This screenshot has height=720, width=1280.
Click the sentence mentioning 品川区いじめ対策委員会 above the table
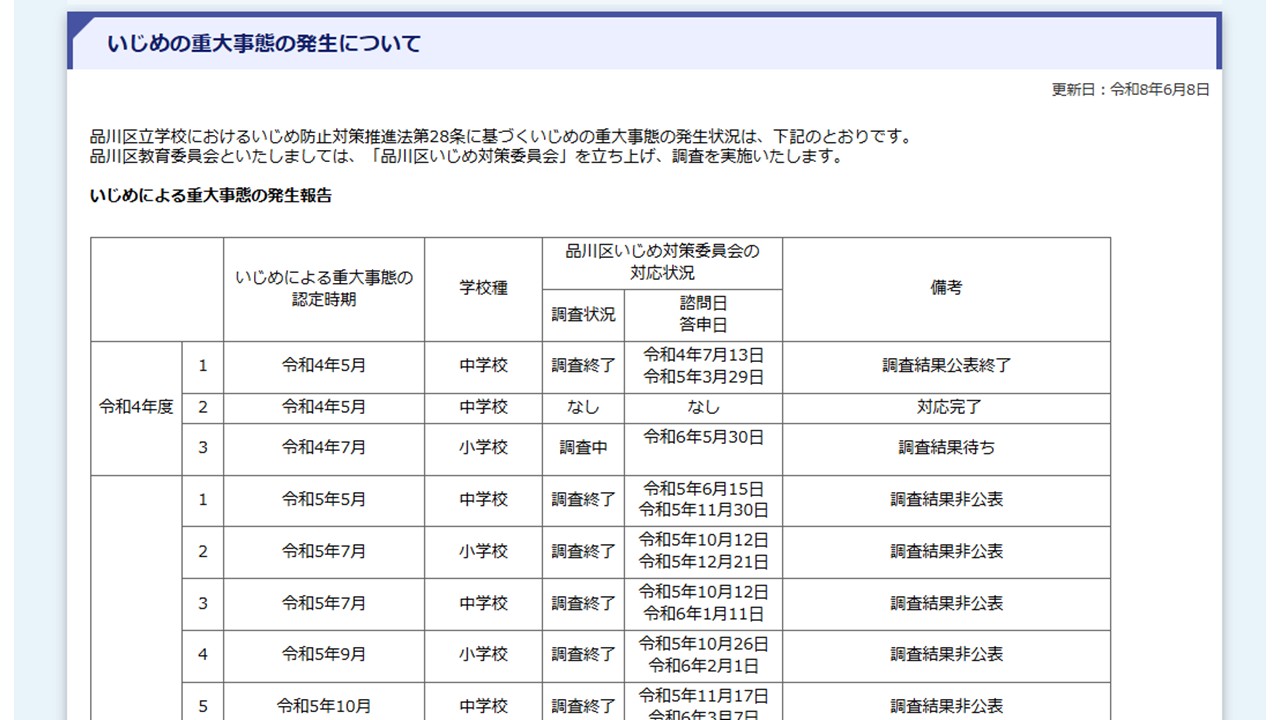click(x=466, y=156)
